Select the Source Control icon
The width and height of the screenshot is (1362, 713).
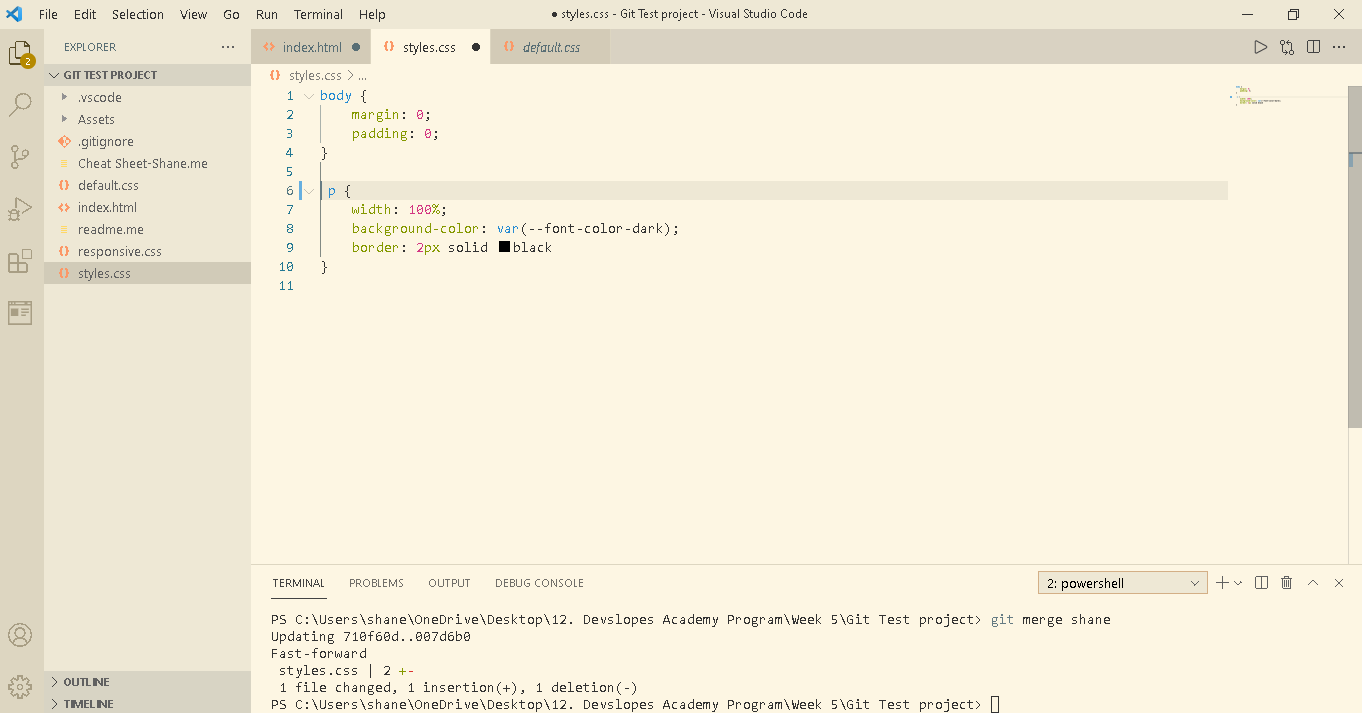20,156
